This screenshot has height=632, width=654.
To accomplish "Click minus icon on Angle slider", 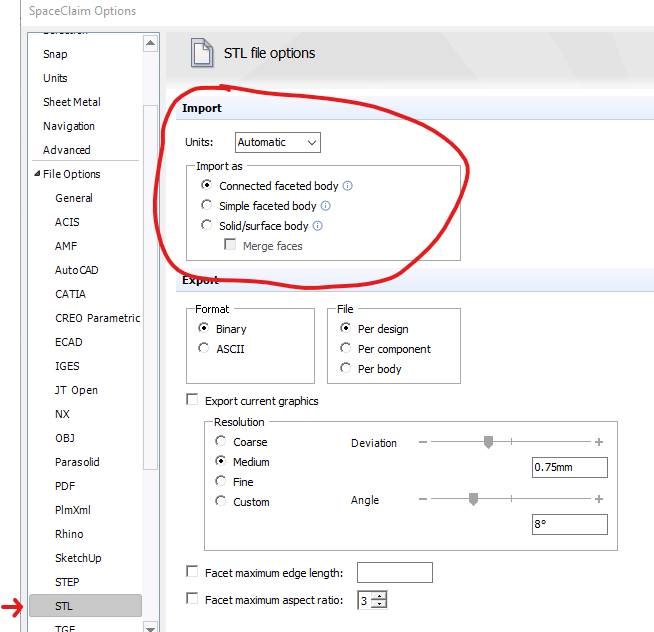I will click(423, 499).
